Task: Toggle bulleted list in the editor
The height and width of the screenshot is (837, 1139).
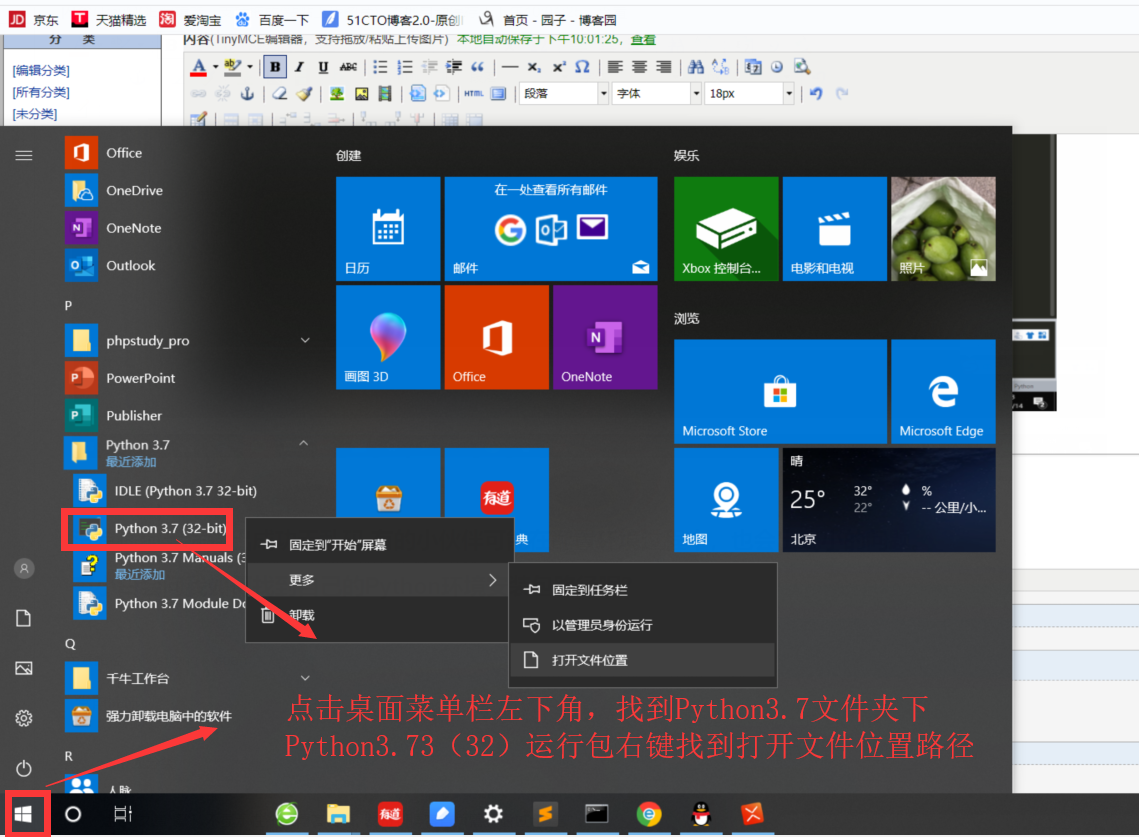Action: (380, 67)
